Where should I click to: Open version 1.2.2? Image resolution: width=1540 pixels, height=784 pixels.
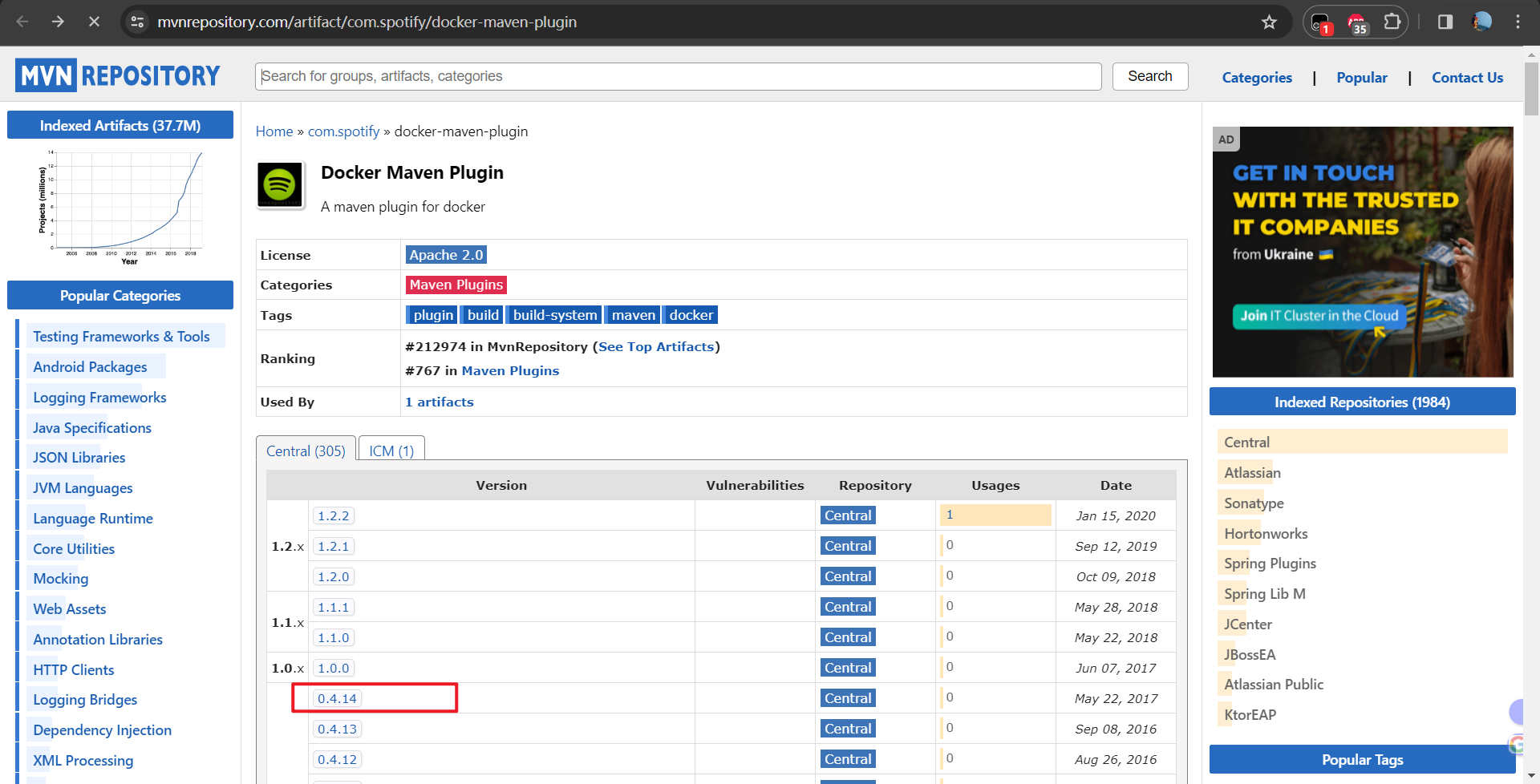click(x=333, y=515)
